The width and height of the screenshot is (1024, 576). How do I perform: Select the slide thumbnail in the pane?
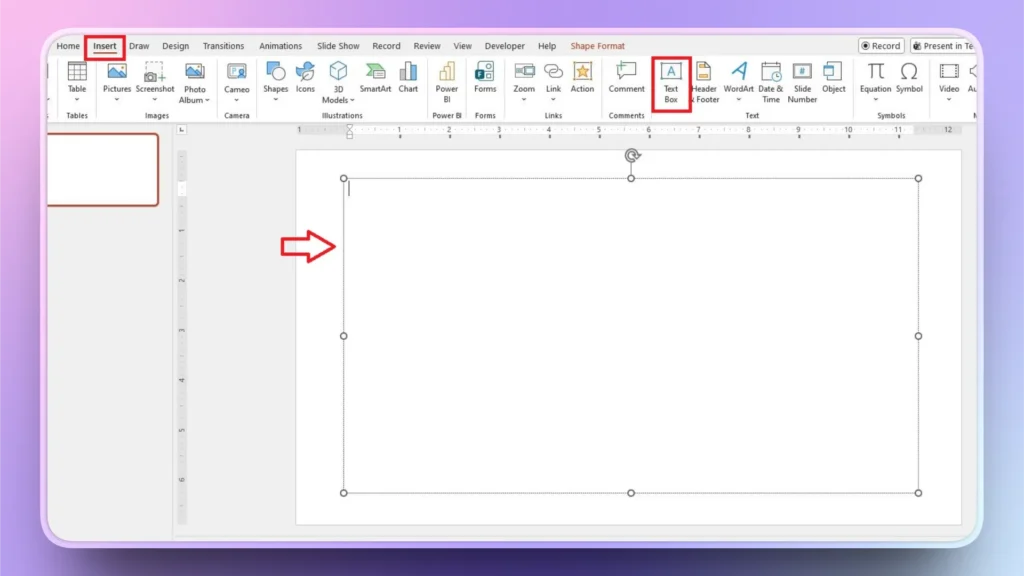103,170
